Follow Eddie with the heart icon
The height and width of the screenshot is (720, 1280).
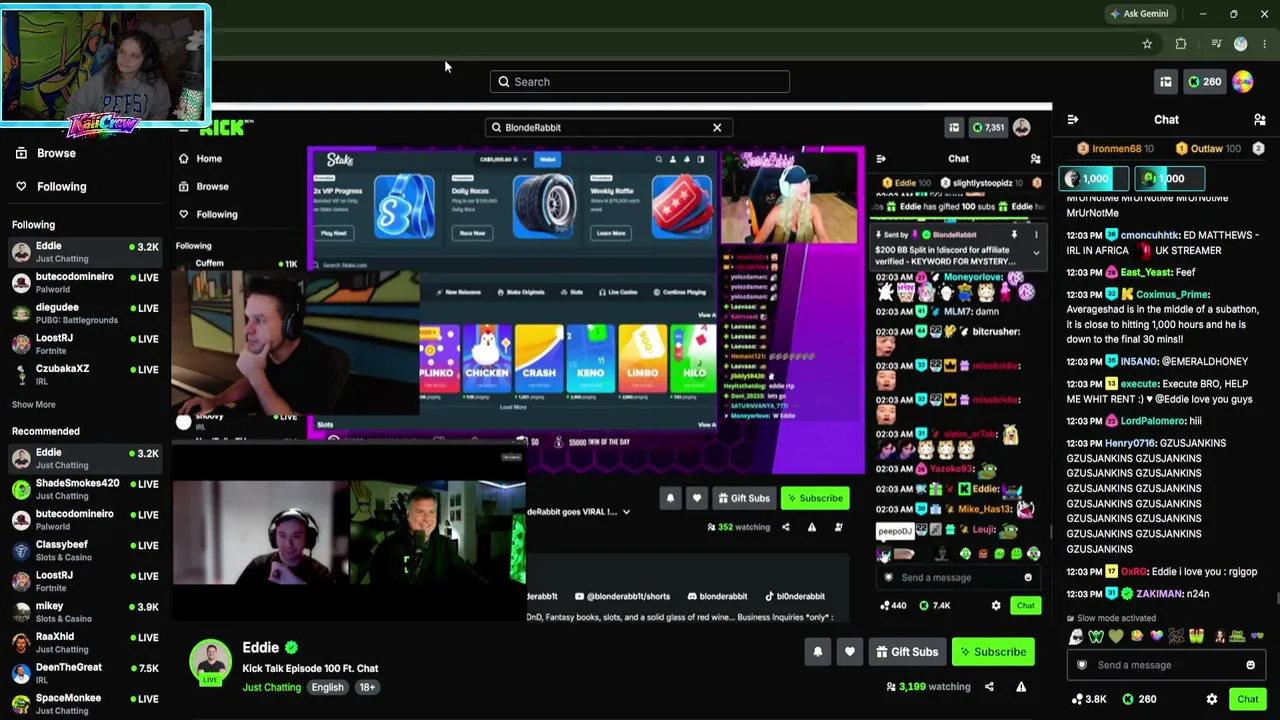click(849, 652)
